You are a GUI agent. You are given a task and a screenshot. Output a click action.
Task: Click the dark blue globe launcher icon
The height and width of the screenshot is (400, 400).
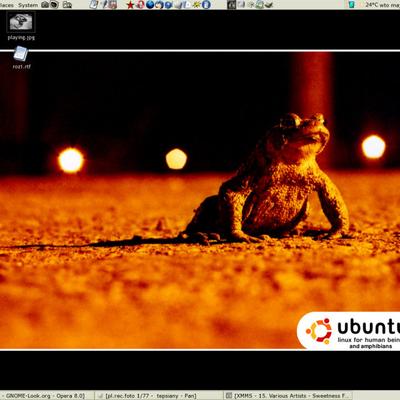150,5
